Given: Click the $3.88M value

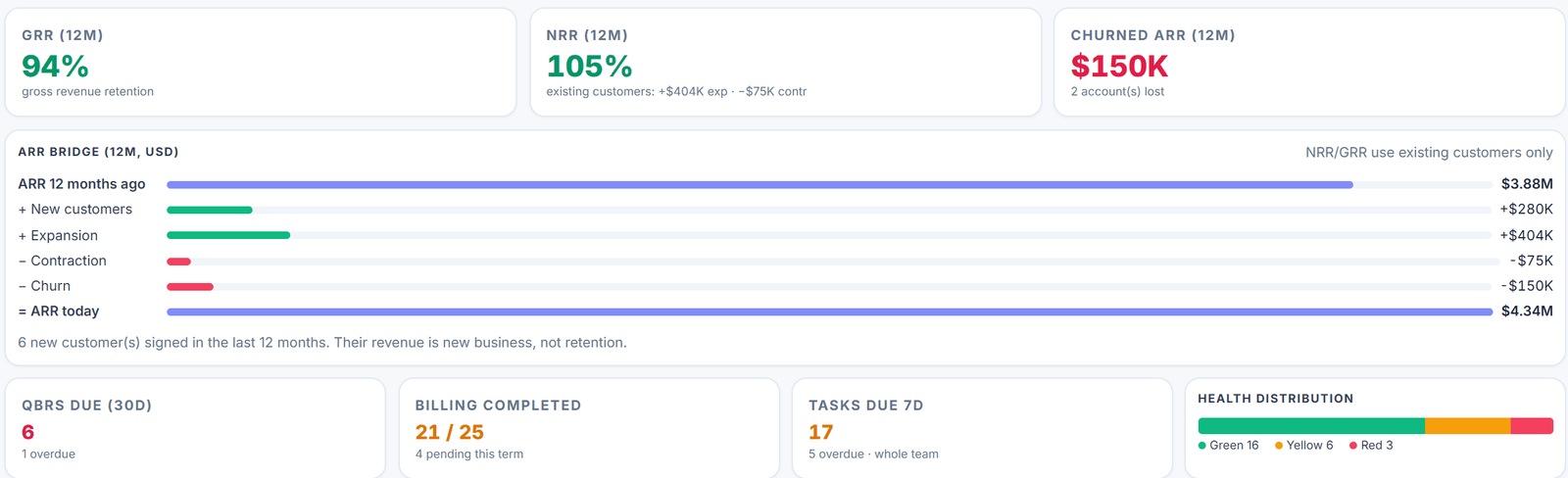Looking at the screenshot, I should click(1527, 184).
